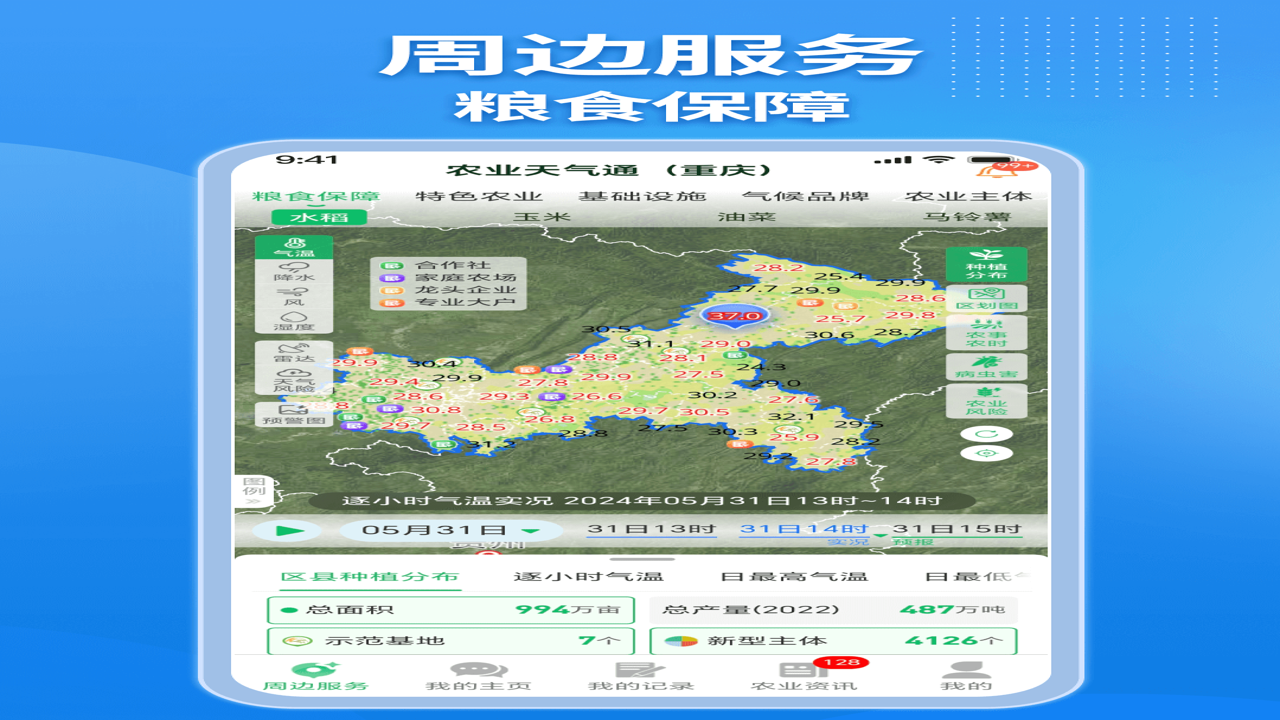
Task: Switch to the 特色农业 tab
Action: 479,197
